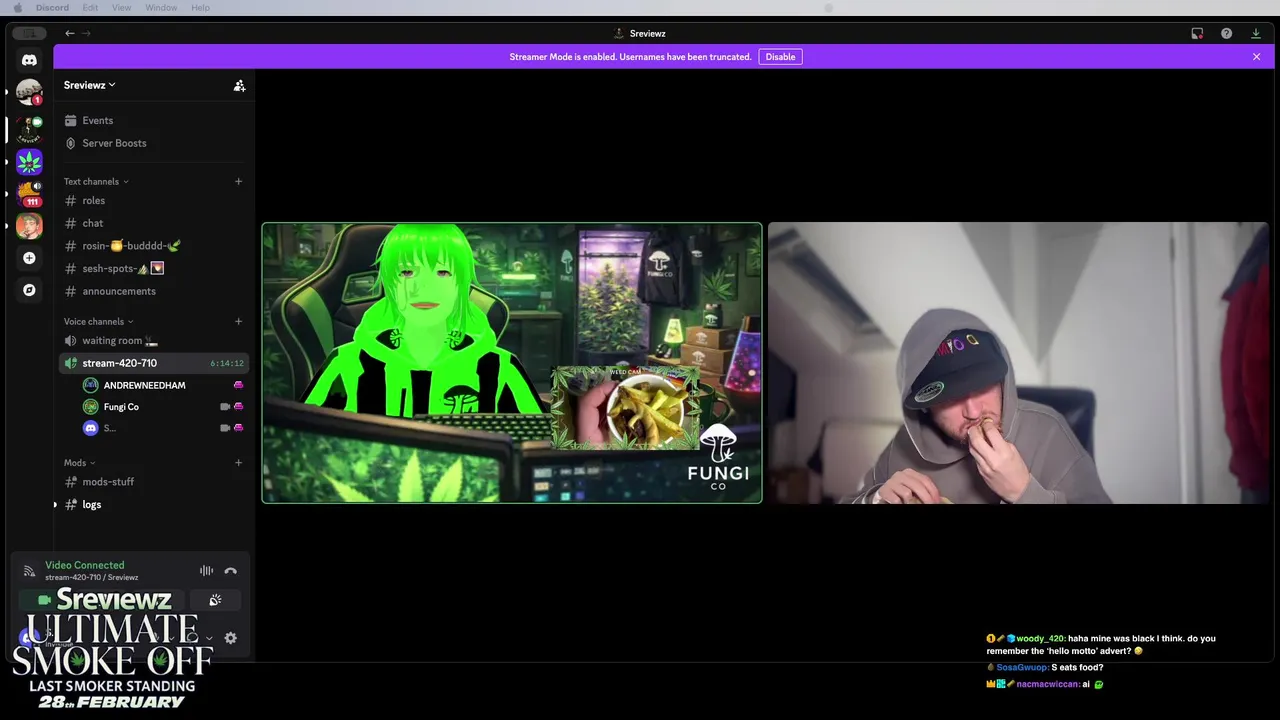Open the Help question mark icon
1280x720 pixels.
tap(1226, 33)
